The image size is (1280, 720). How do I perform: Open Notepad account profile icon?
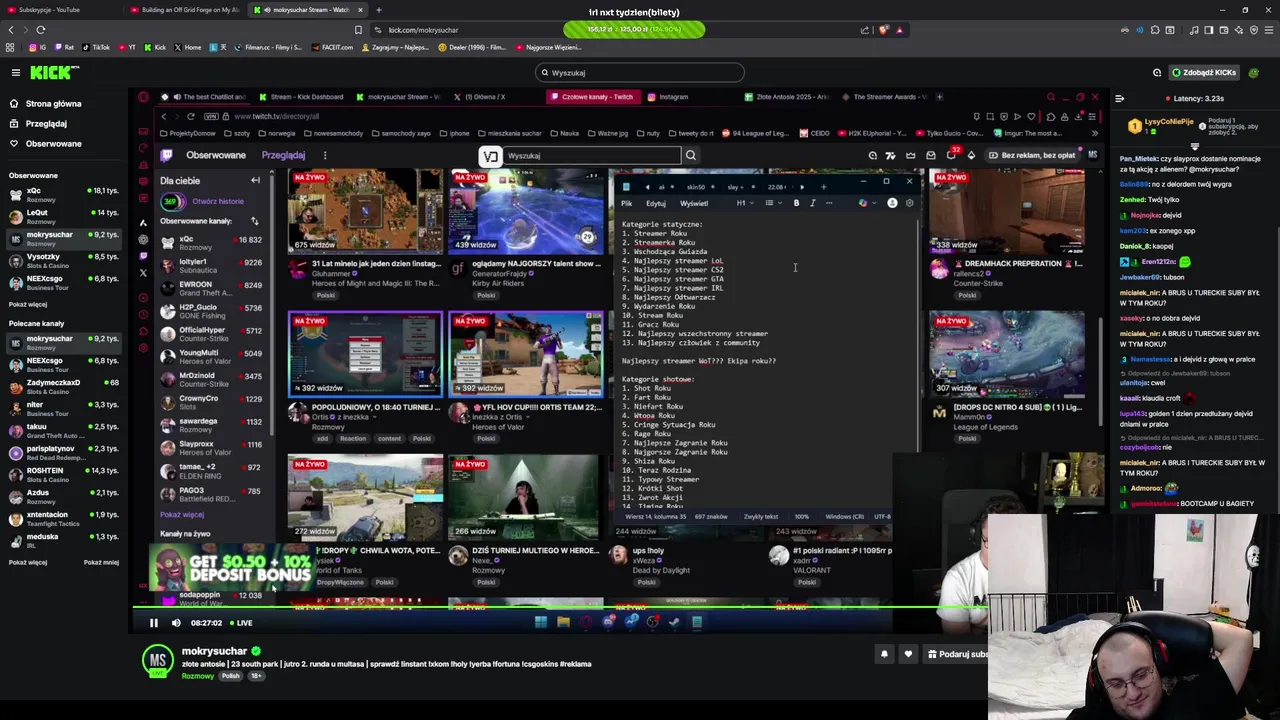tap(892, 203)
